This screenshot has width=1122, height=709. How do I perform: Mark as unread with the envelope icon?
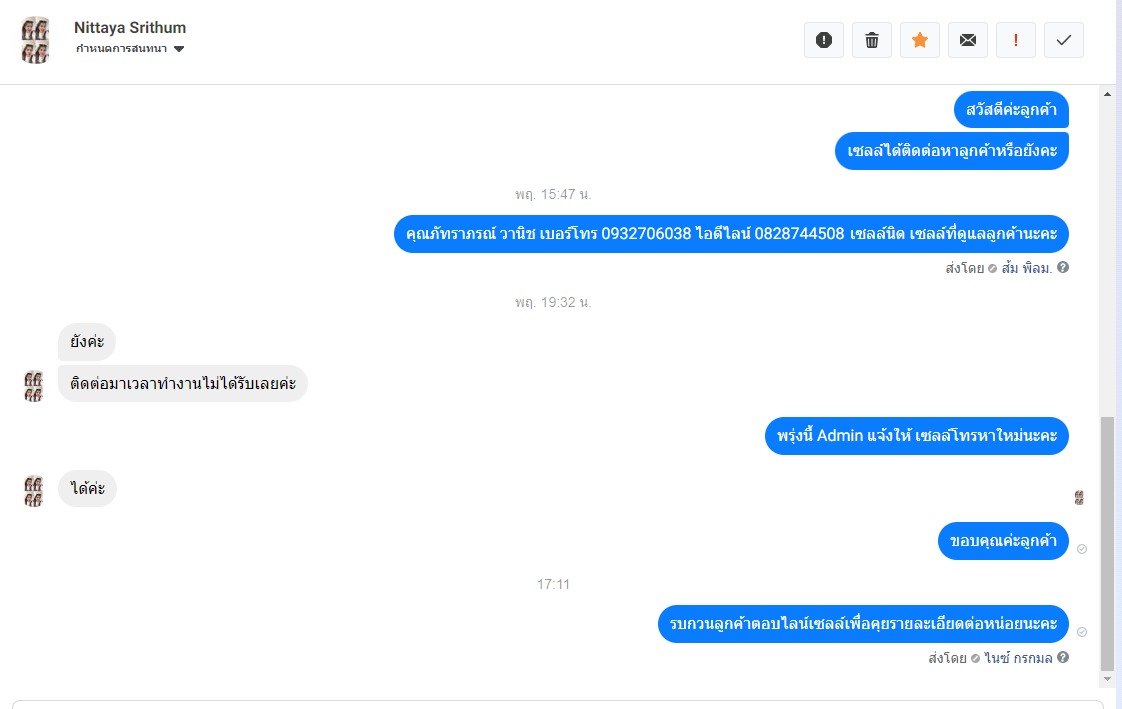coord(967,40)
